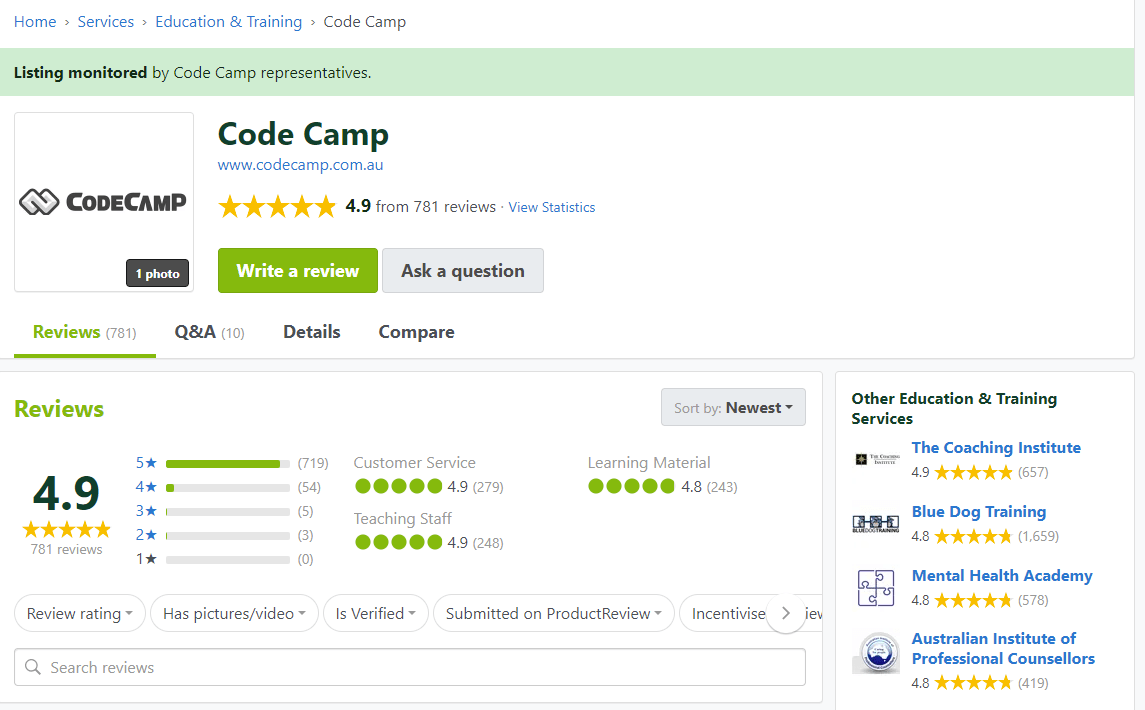
Task: Switch to the Q&A tab
Action: tap(209, 332)
